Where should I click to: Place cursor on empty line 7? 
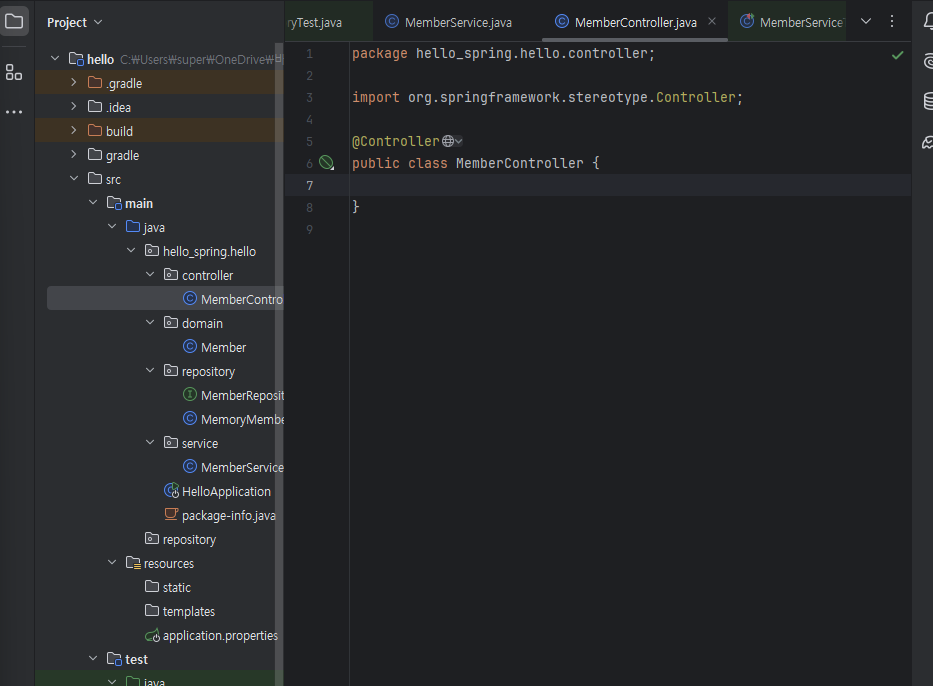click(631, 185)
